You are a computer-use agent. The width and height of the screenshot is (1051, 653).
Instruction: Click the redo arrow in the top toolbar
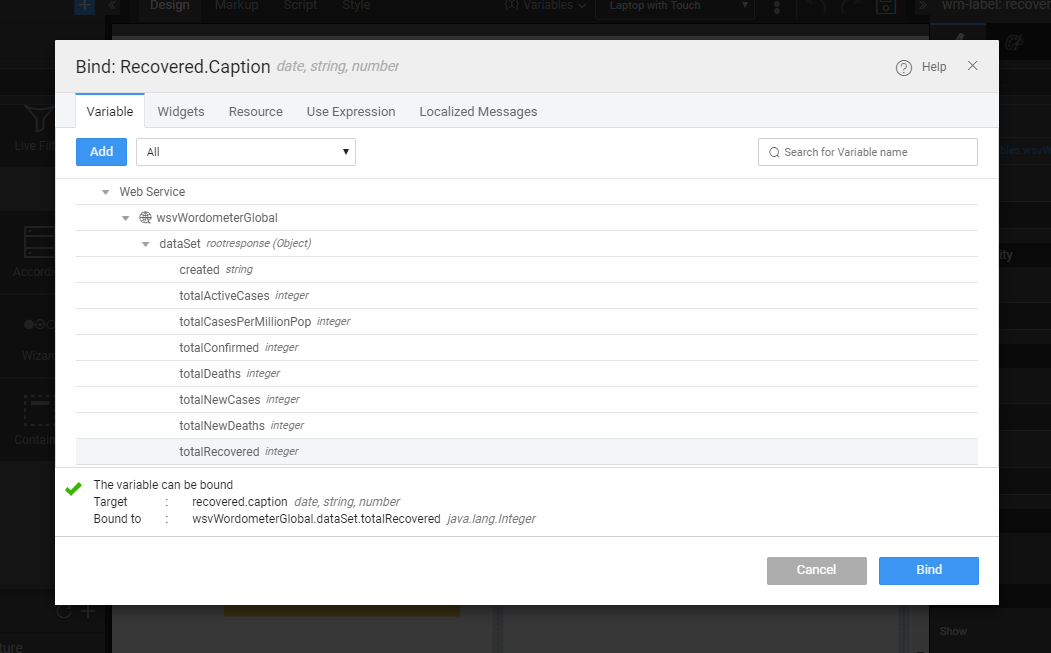click(x=849, y=8)
